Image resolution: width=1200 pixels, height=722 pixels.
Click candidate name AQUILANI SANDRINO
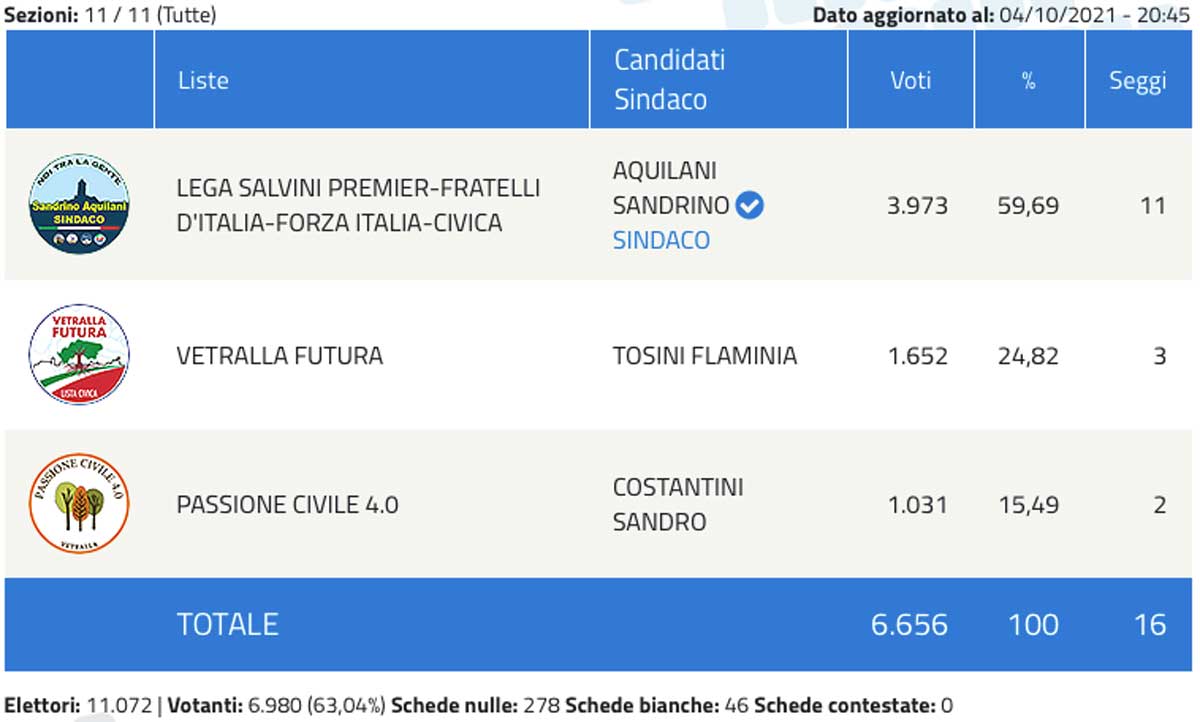click(669, 188)
